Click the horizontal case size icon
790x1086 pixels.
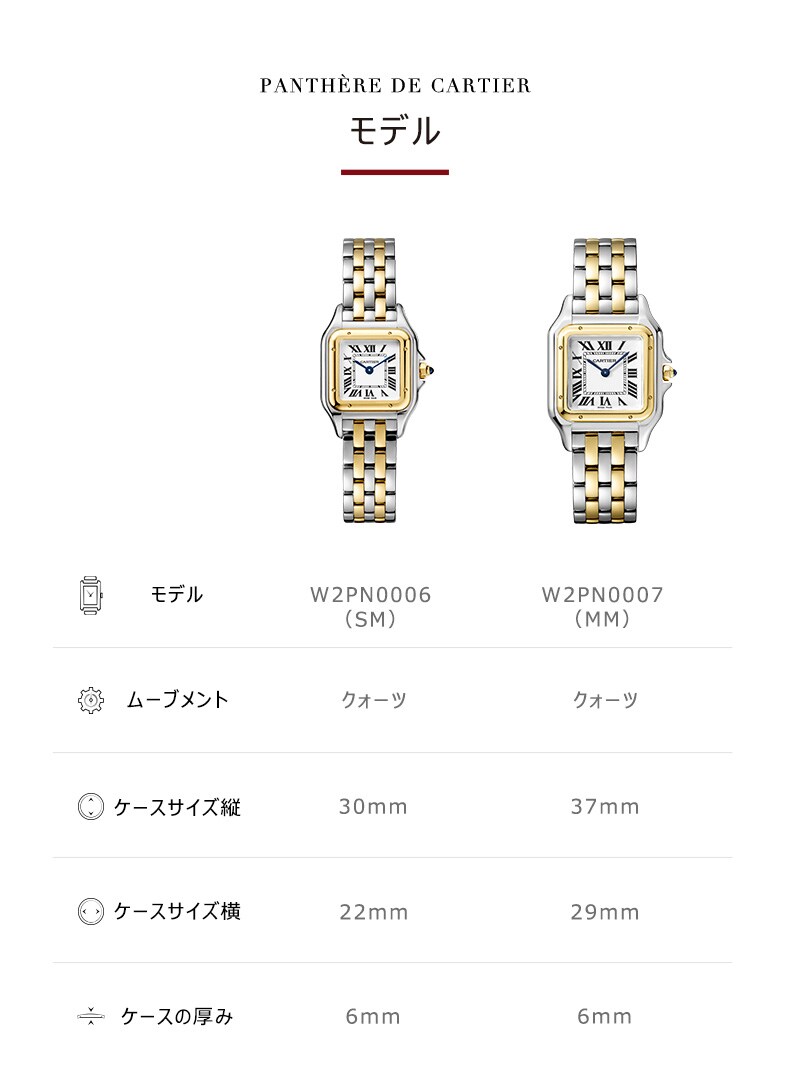click(x=91, y=911)
